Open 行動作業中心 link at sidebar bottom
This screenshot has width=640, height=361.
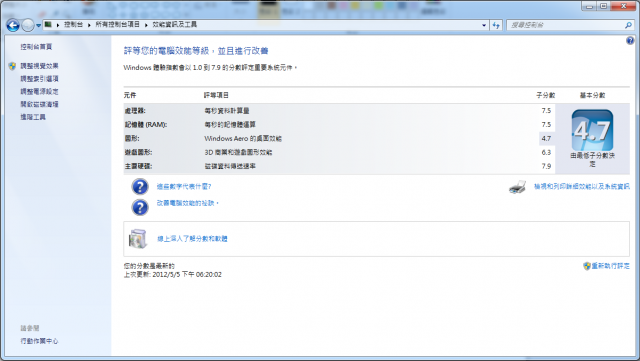[x=40, y=341]
